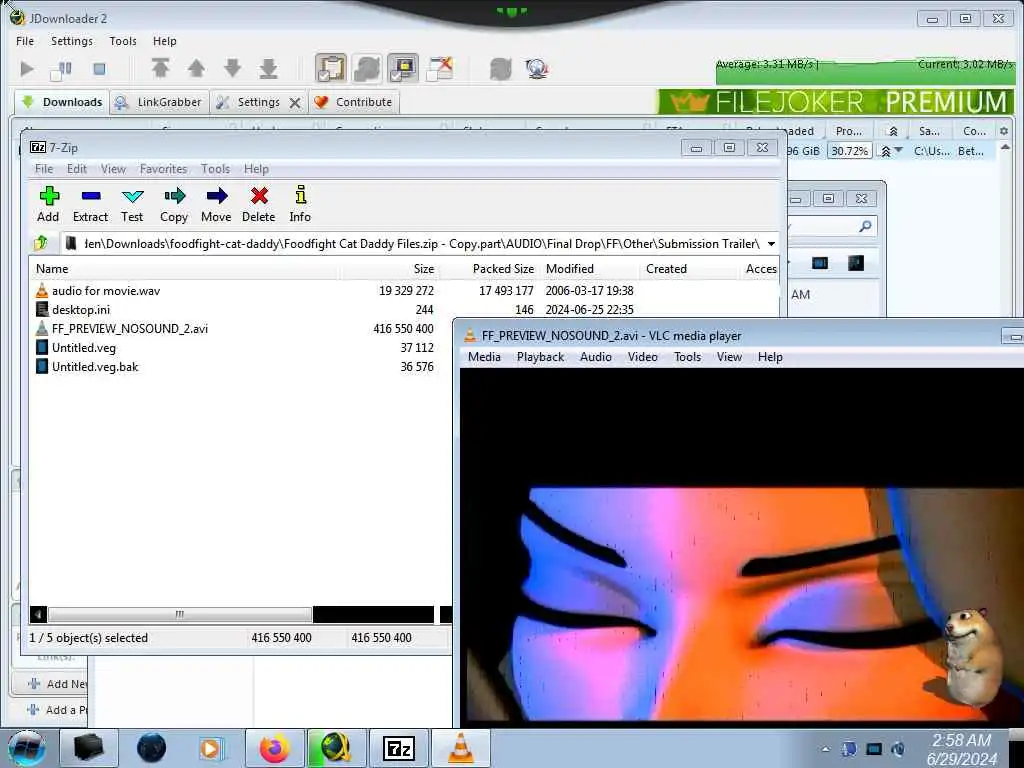Open JDownloader table settings gear
Viewport: 1024px width, 768px height.
pyautogui.click(x=1004, y=131)
